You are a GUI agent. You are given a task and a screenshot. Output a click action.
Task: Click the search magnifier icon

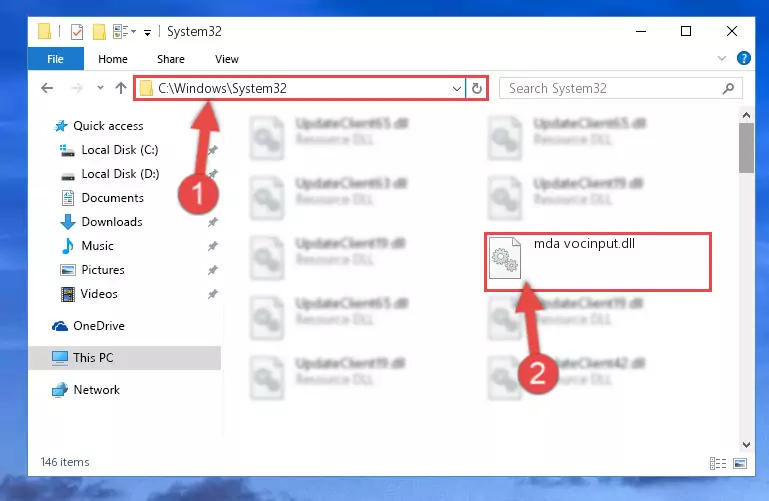(728, 89)
